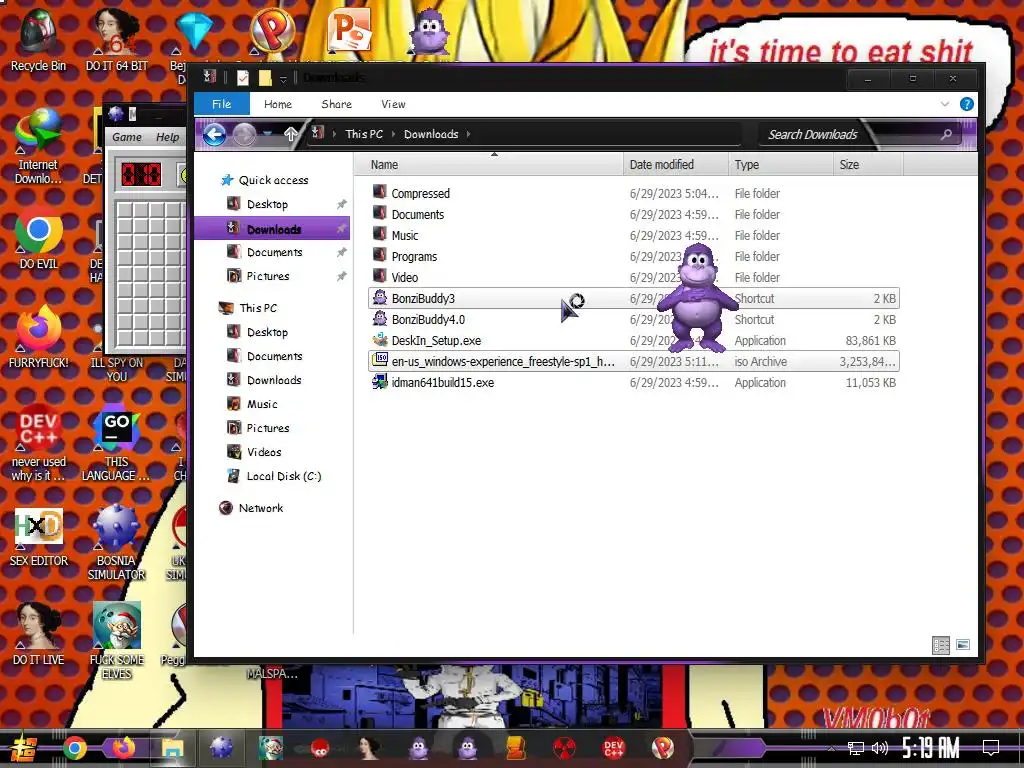Open the Share ribbon tab
Viewport: 1024px width, 768px height.
[336, 104]
